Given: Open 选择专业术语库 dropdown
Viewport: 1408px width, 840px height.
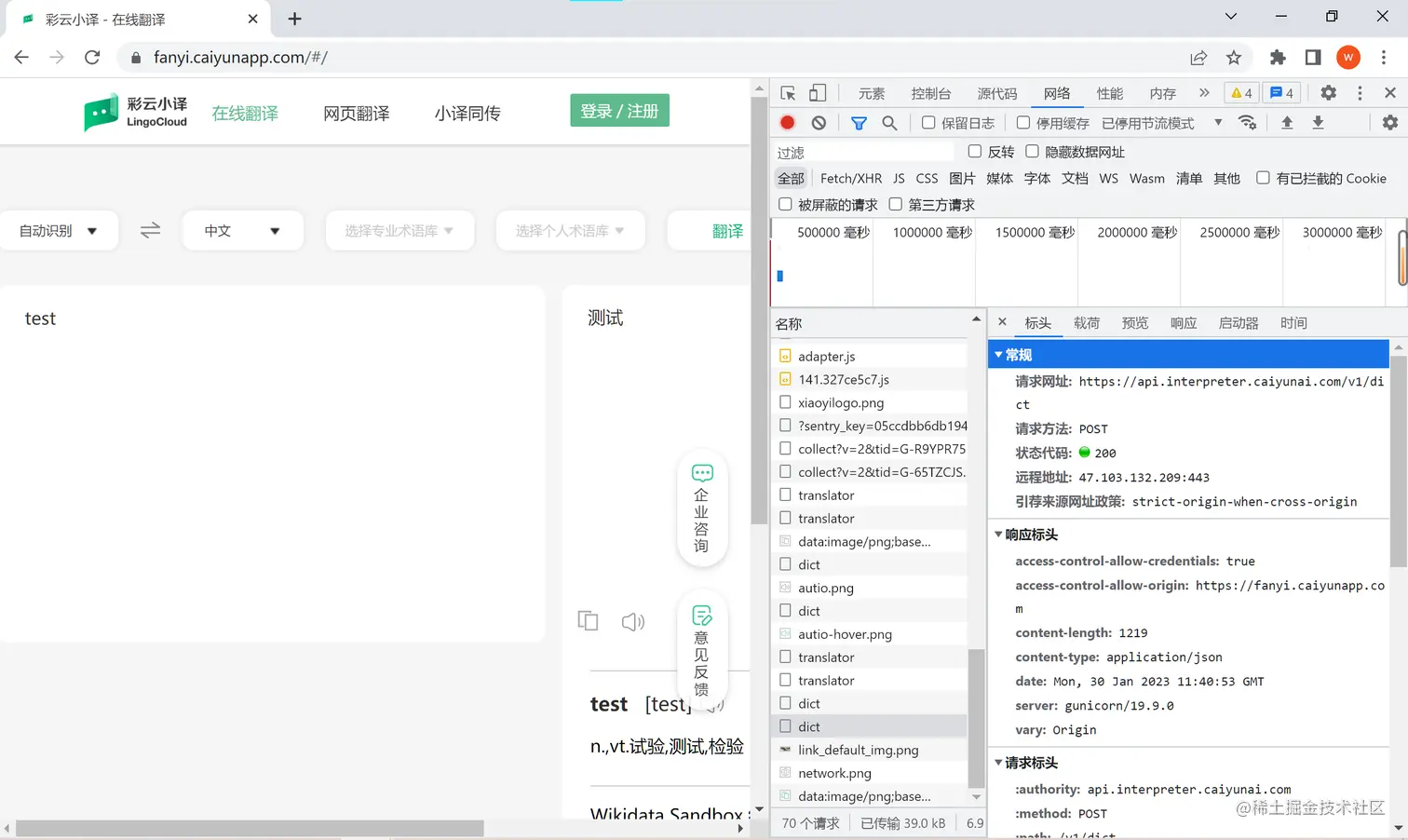Looking at the screenshot, I should tap(399, 230).
